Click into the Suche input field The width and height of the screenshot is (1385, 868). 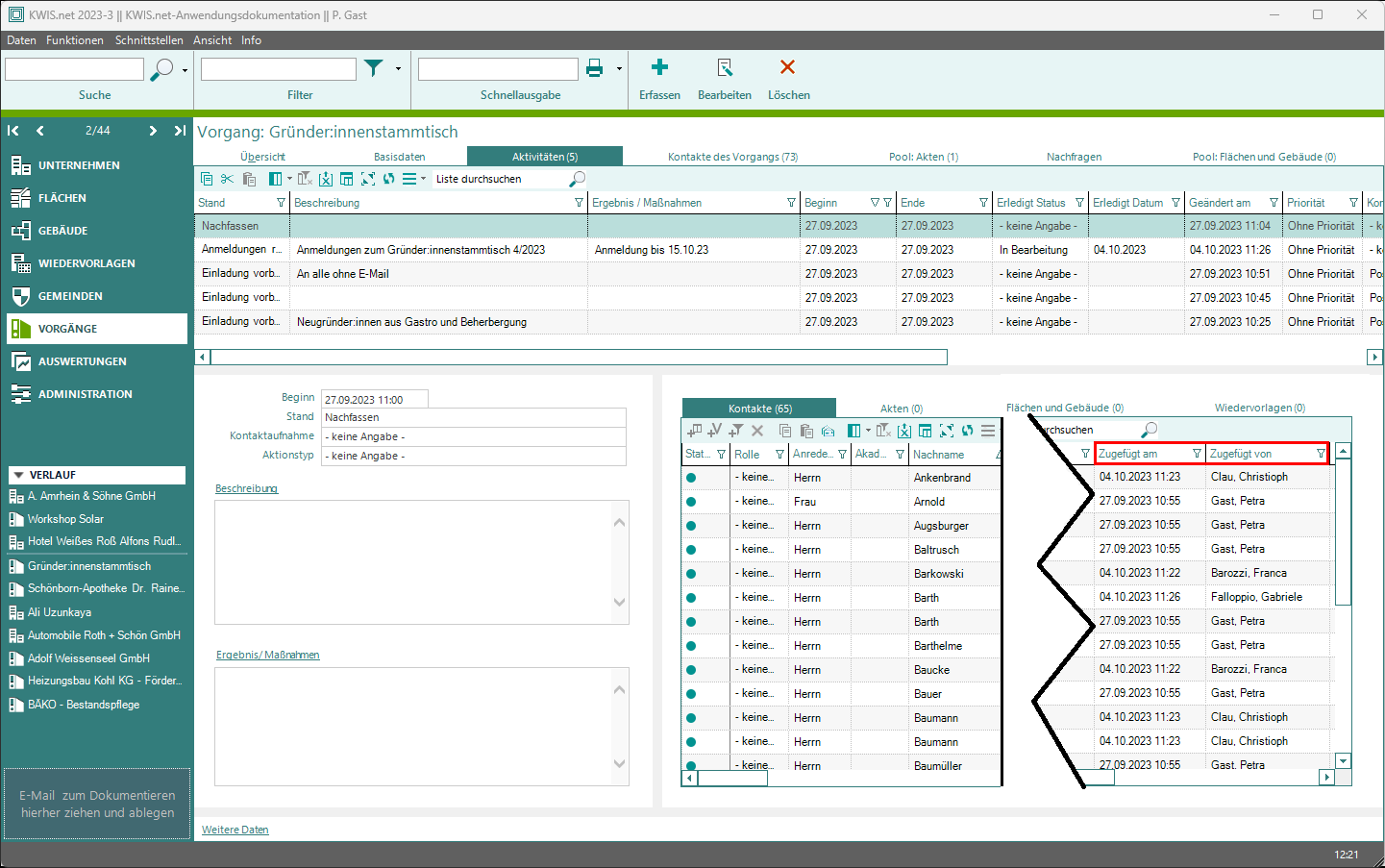74,69
